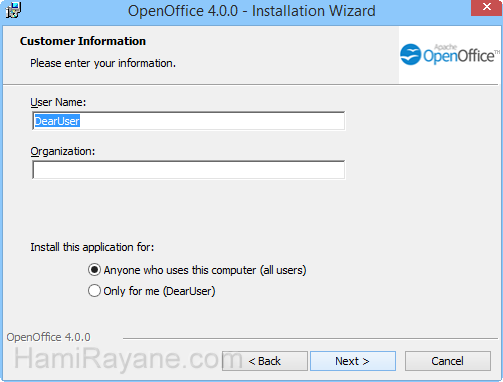Click the 'Organization:' label
Viewport: 503px width, 382px height.
point(63,151)
